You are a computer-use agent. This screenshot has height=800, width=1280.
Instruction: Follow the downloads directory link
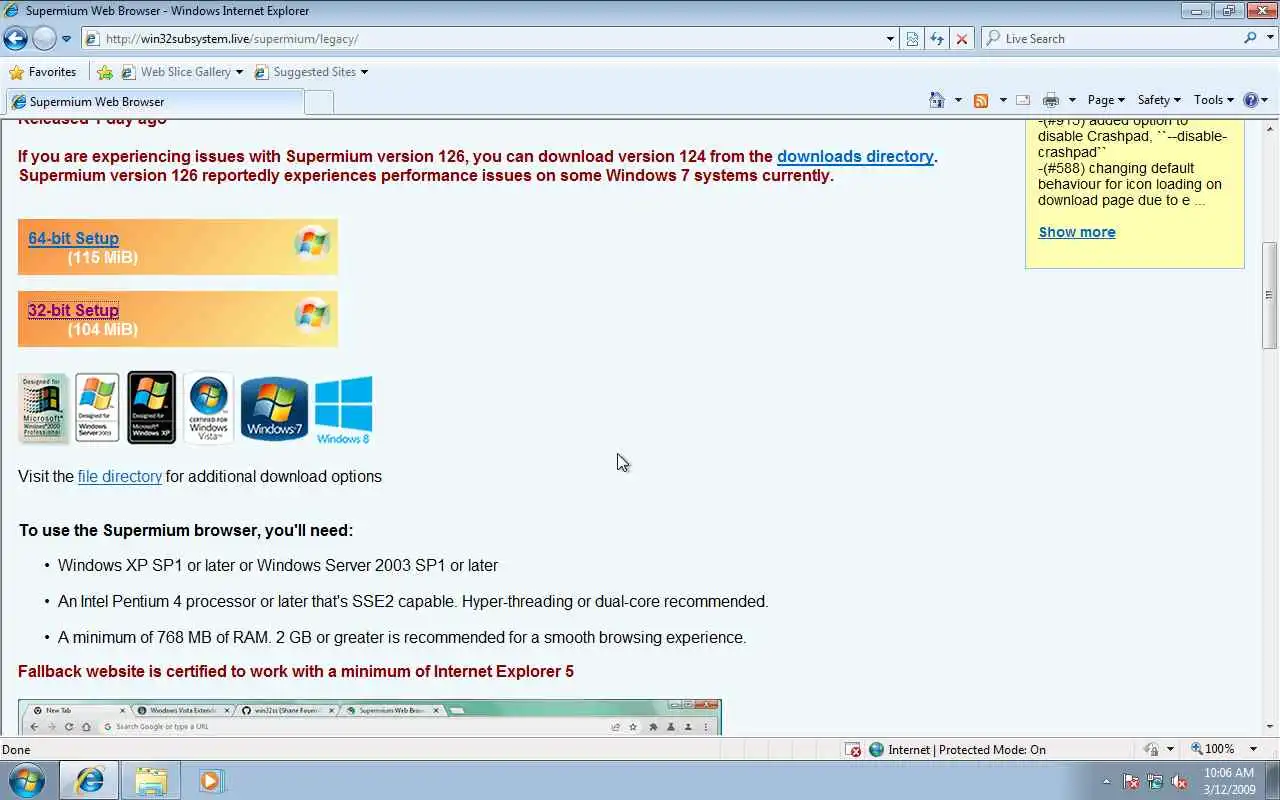click(855, 156)
